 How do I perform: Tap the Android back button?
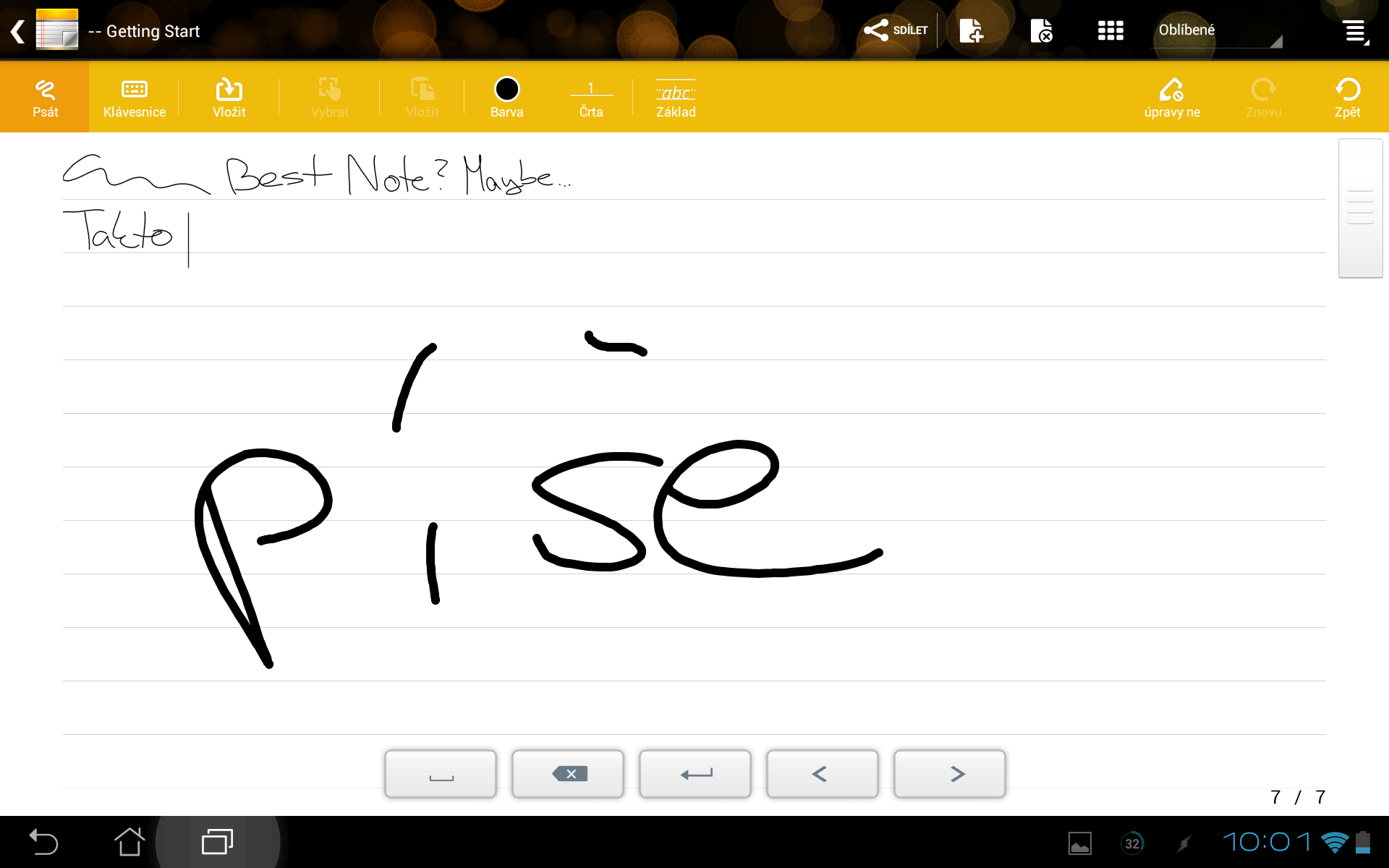click(43, 842)
